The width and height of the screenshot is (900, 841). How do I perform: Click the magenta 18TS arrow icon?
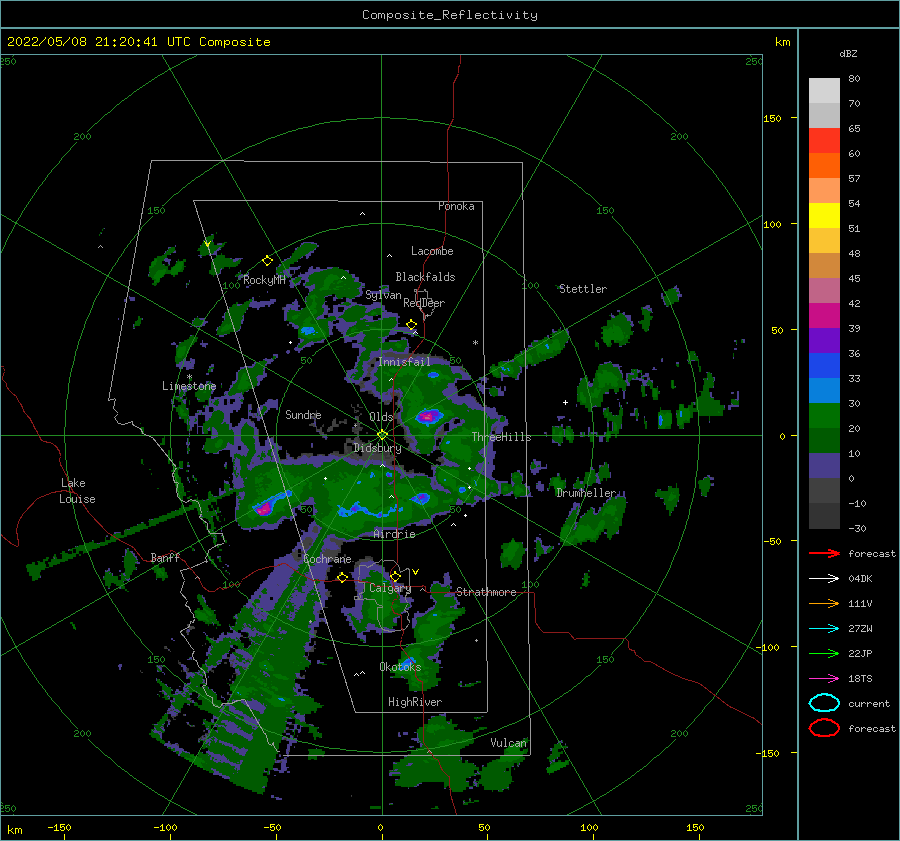[x=824, y=679]
